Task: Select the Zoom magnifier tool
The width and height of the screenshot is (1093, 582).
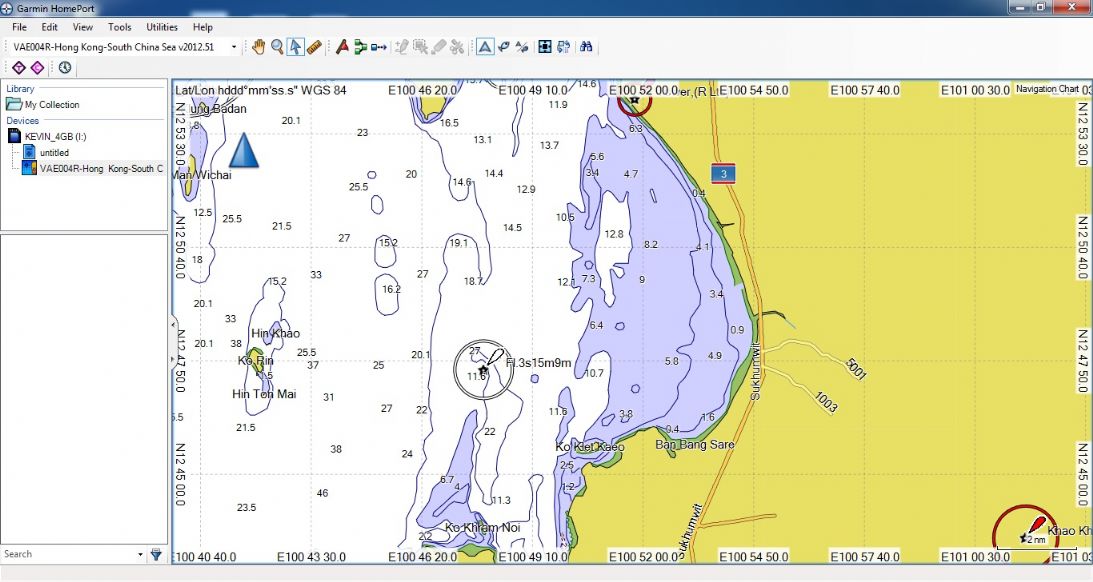Action: (277, 47)
